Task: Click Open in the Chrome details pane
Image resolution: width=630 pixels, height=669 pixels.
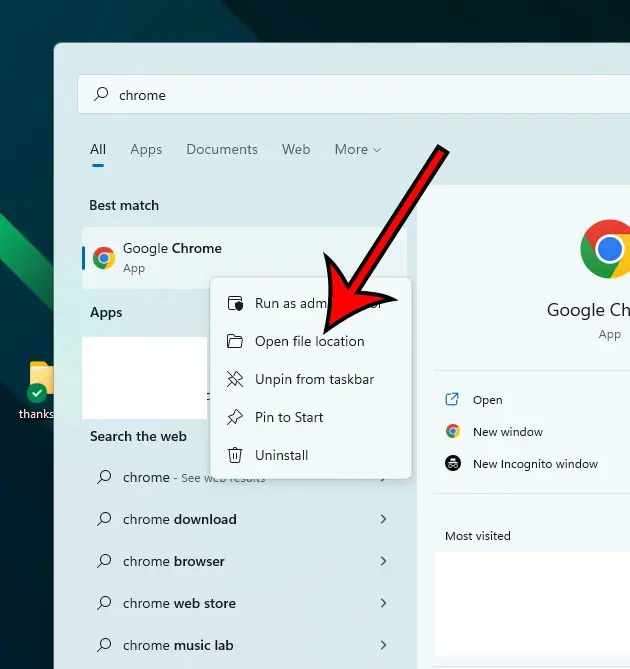Action: [487, 400]
